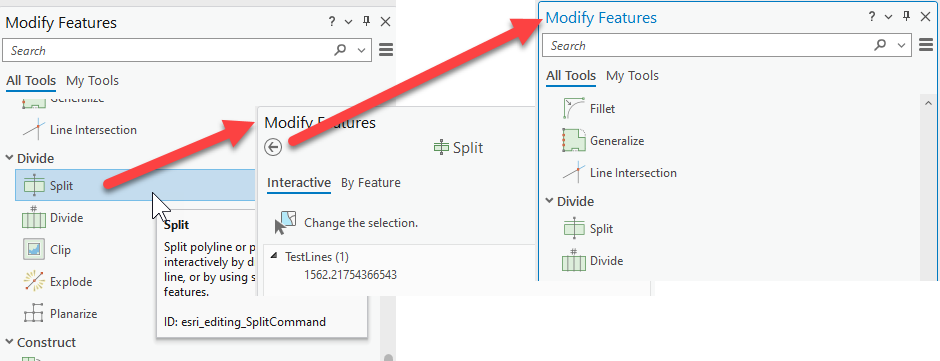Choose Divide tool in right pane
The image size is (940, 361).
pos(592,261)
